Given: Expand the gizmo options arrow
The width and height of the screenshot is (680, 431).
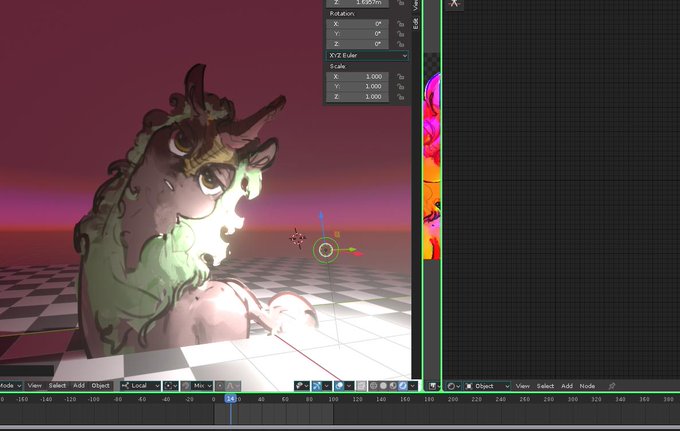Looking at the screenshot, I should [327, 385].
